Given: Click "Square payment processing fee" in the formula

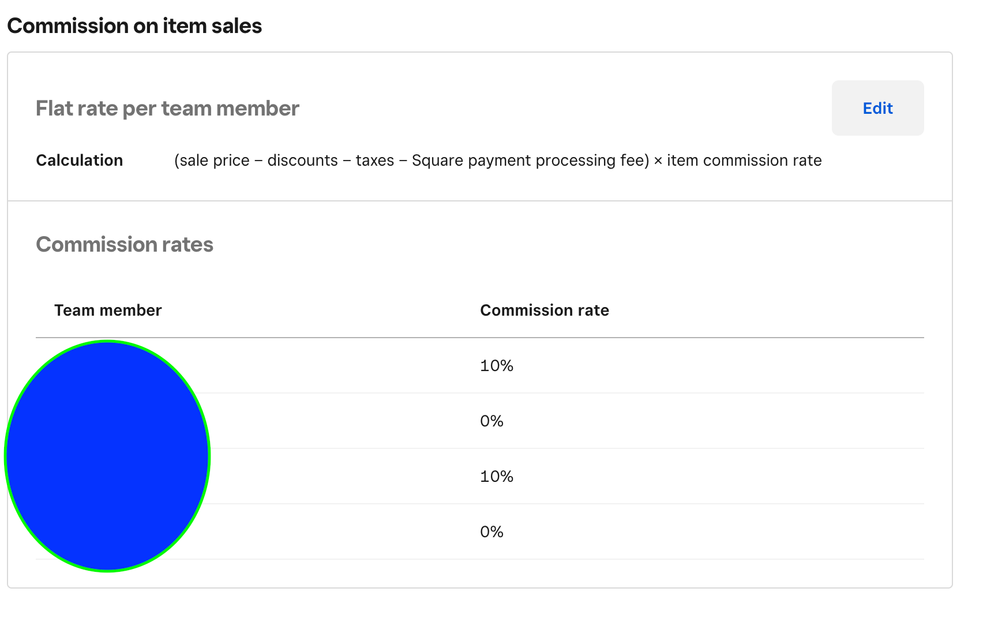Looking at the screenshot, I should [529, 160].
